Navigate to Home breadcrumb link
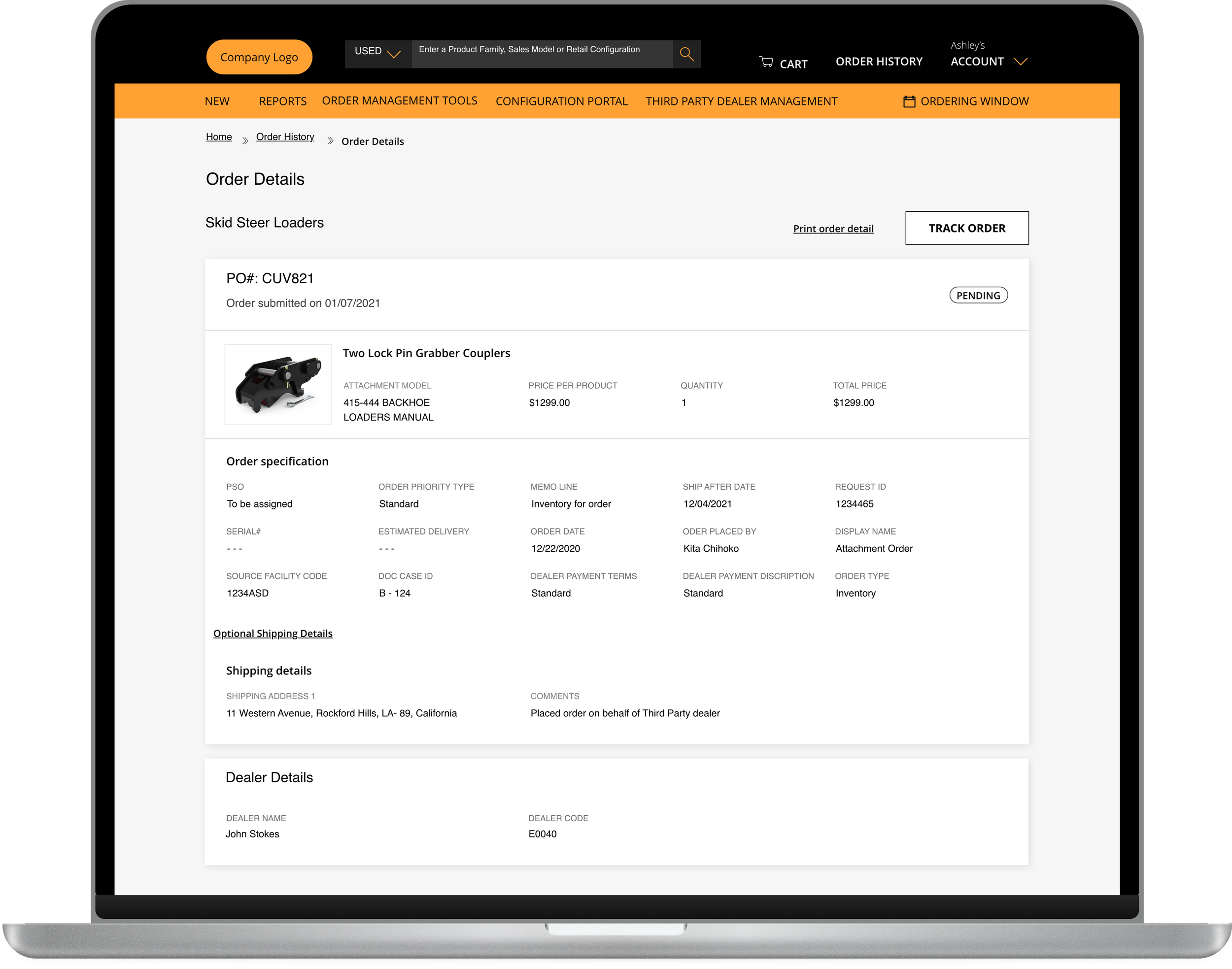The image size is (1232, 969). (x=218, y=137)
